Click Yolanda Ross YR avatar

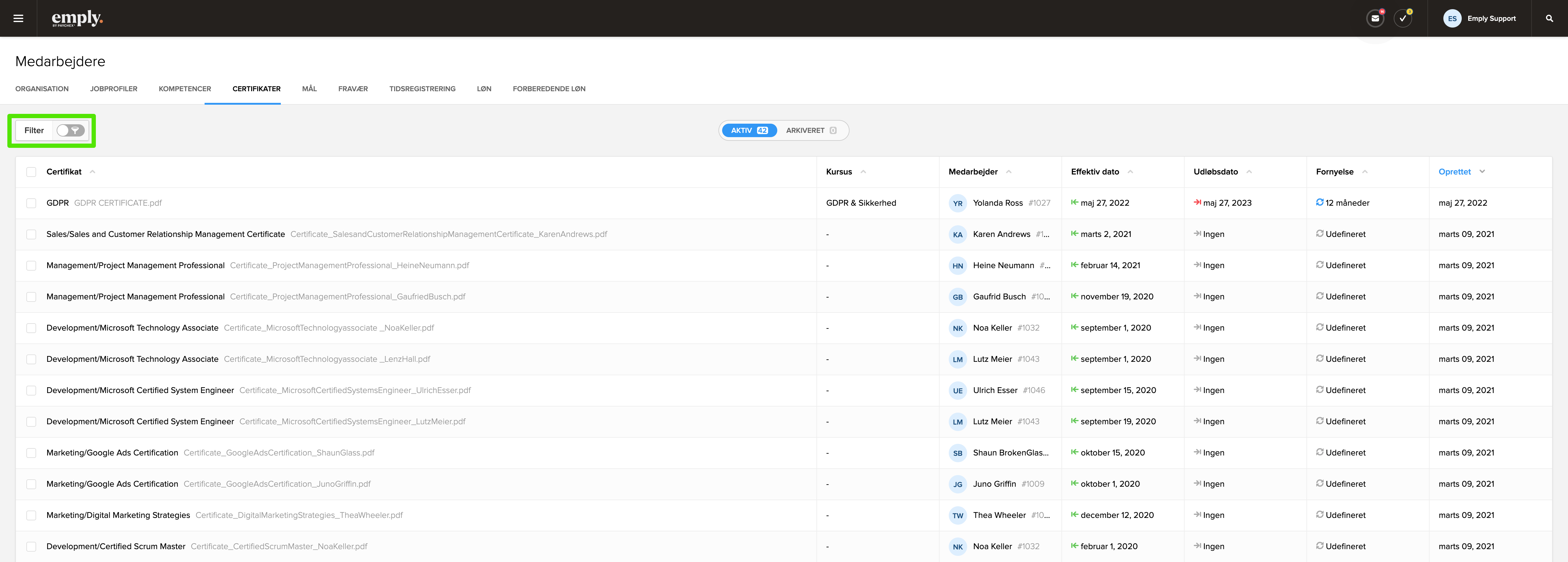[x=957, y=203]
